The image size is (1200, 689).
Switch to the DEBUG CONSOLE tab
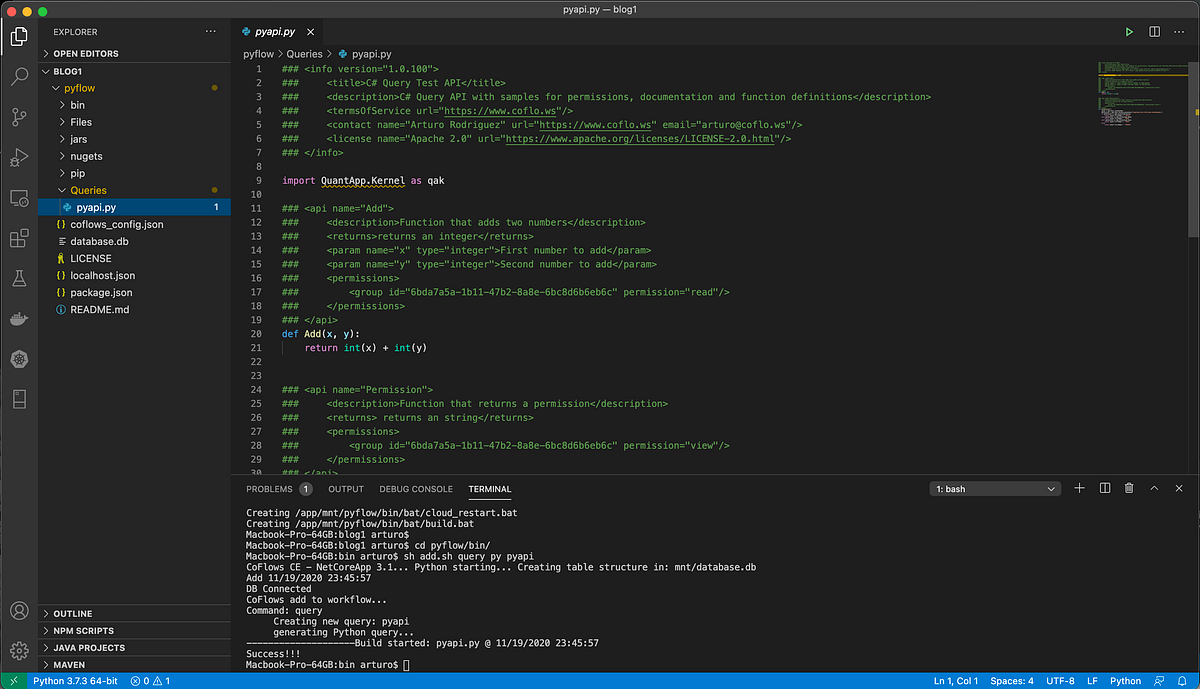(416, 489)
